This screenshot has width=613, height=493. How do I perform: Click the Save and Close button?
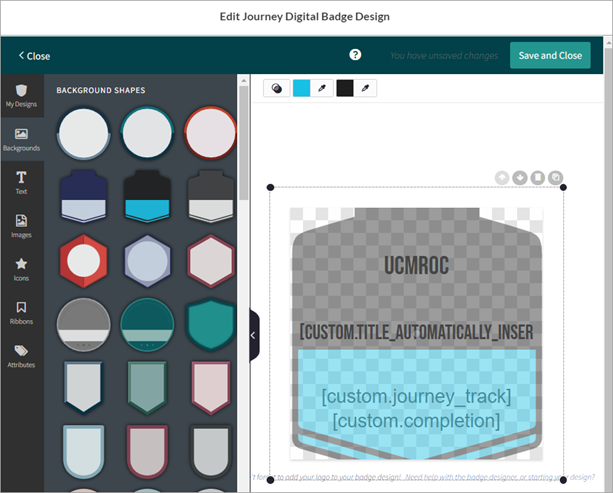[550, 55]
